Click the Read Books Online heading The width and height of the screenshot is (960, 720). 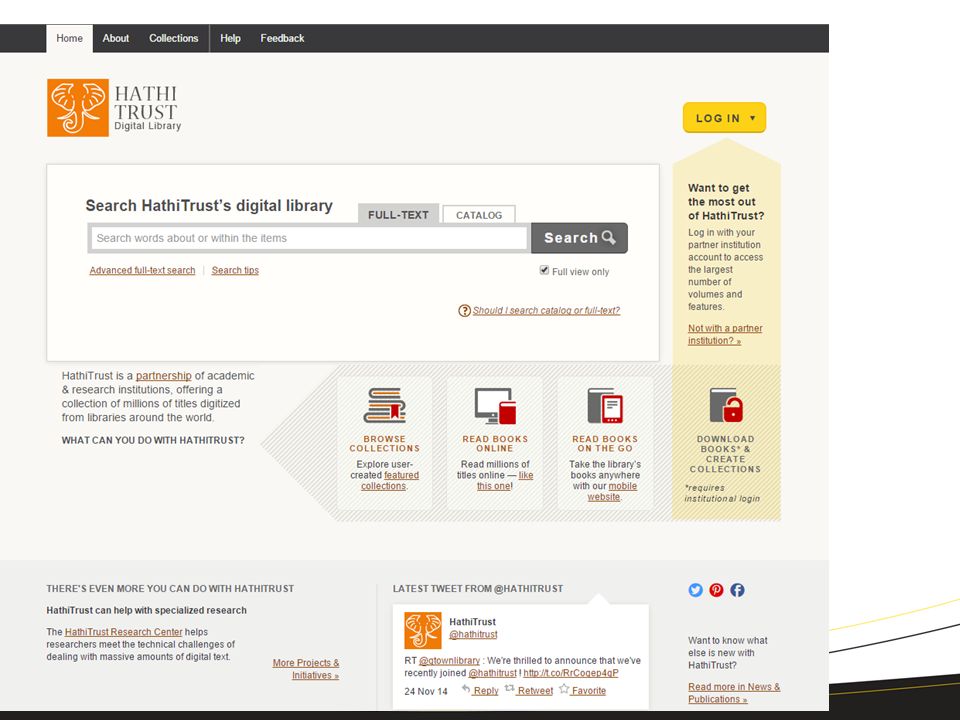[x=495, y=443]
